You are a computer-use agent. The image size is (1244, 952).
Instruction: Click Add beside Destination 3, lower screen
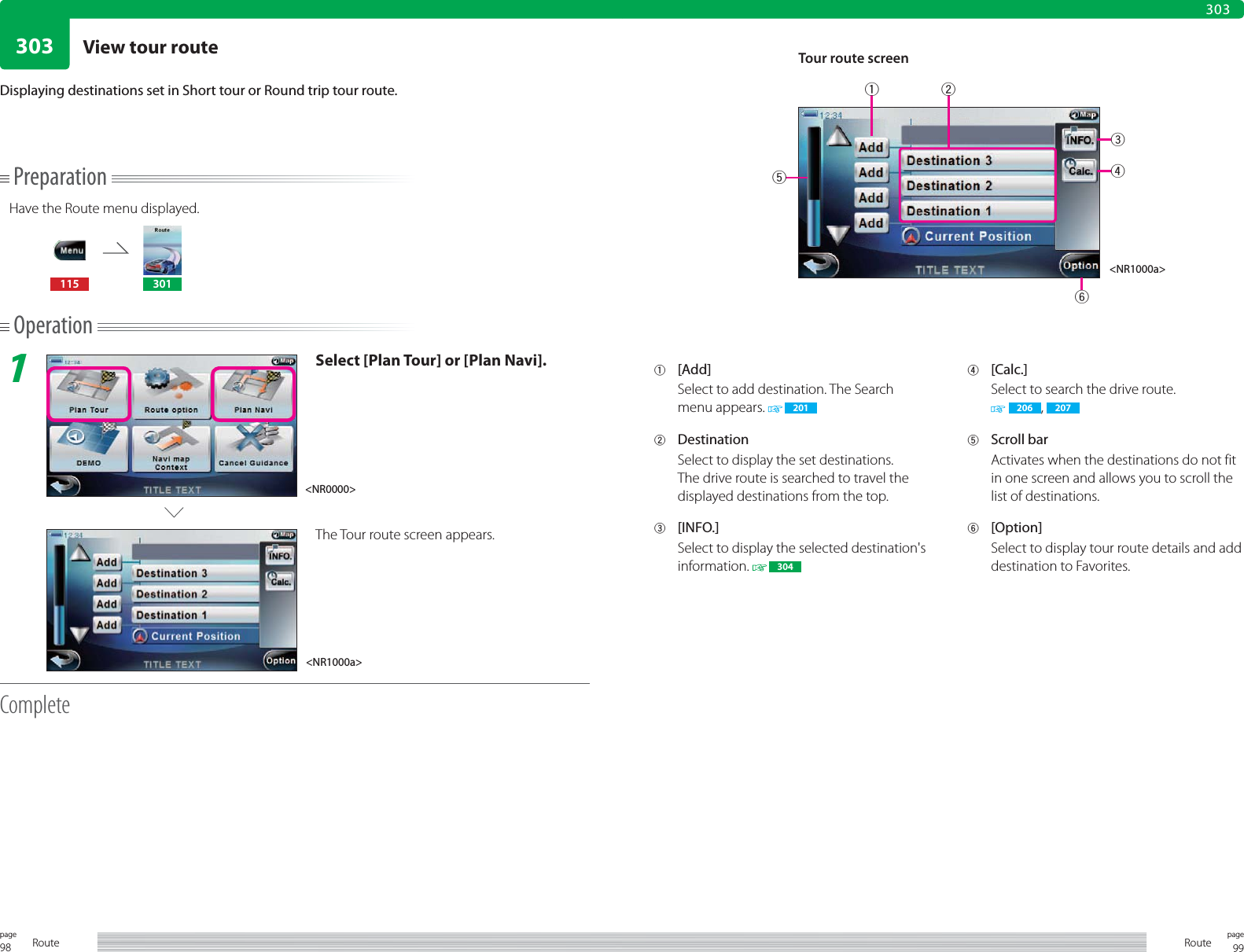click(107, 562)
